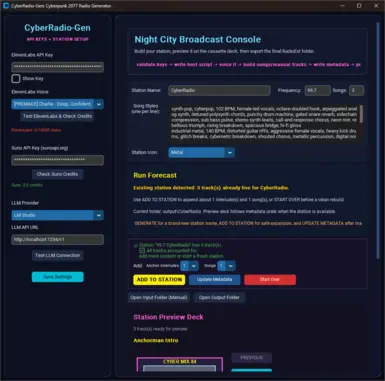This screenshot has width=385, height=381.
Task: Click the Song Styles text area scrollbar
Action: (x=361, y=114)
